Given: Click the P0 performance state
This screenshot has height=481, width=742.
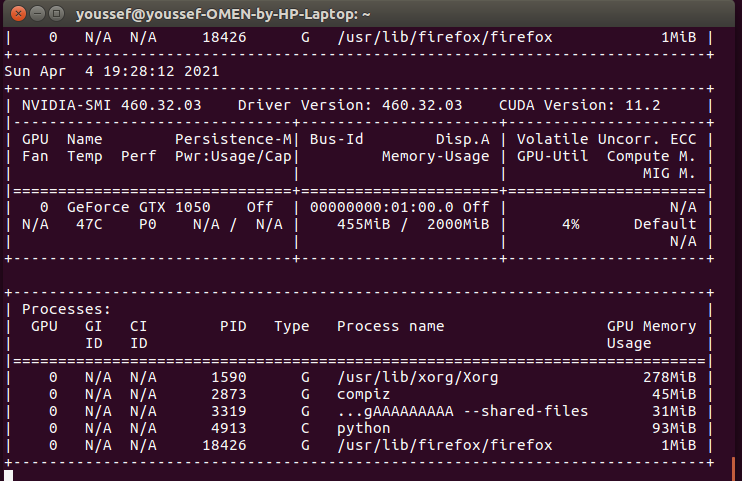Looking at the screenshot, I should point(148,224).
